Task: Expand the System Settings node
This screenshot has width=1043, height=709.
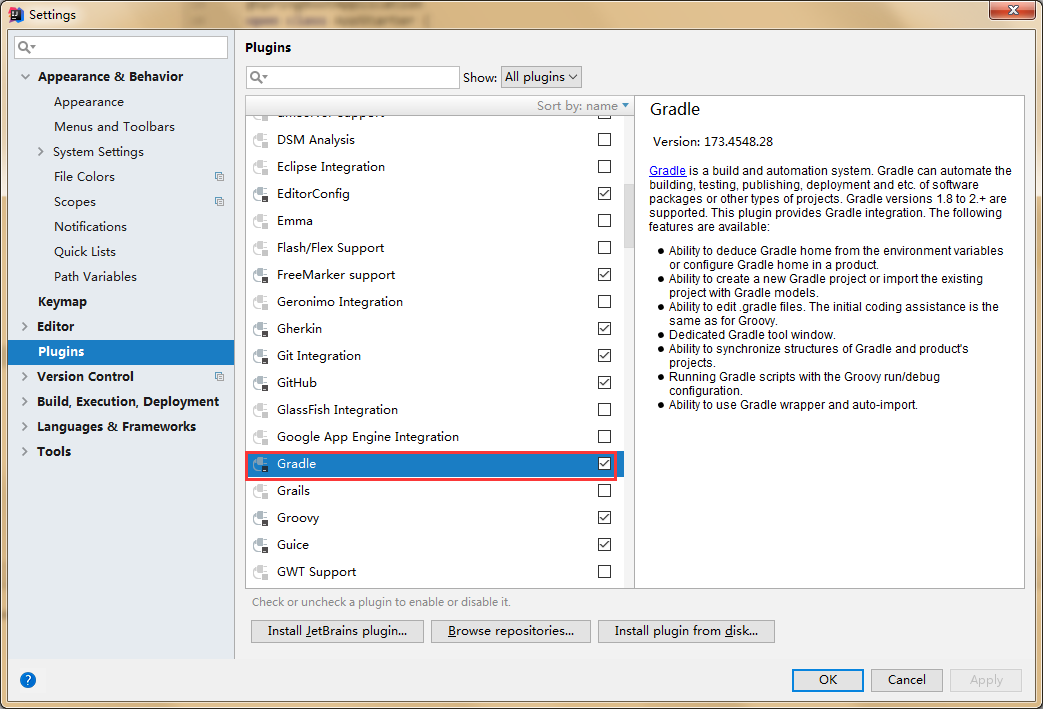Action: click(41, 152)
